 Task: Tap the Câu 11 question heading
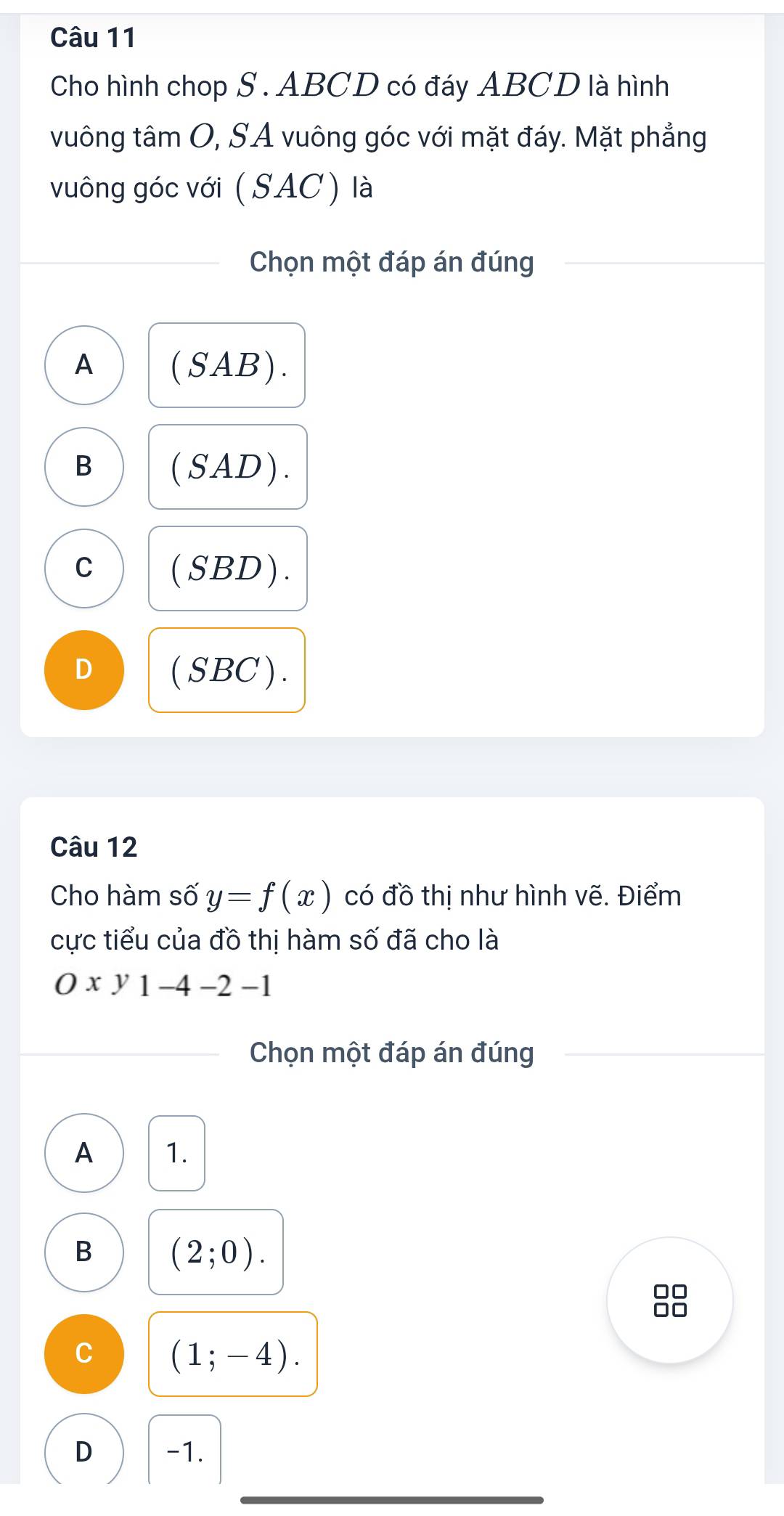click(94, 38)
